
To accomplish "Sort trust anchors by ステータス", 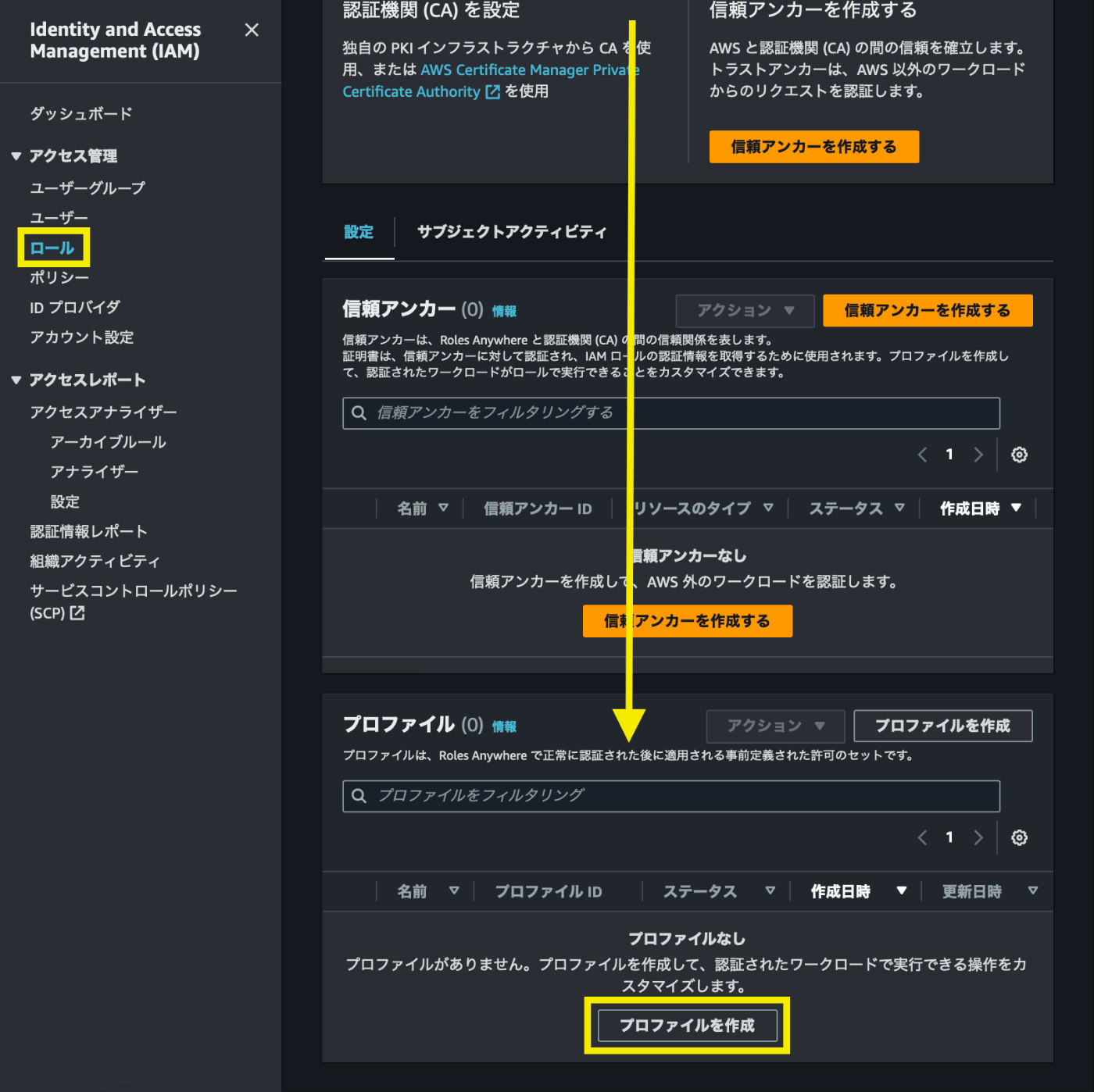I will 856,509.
